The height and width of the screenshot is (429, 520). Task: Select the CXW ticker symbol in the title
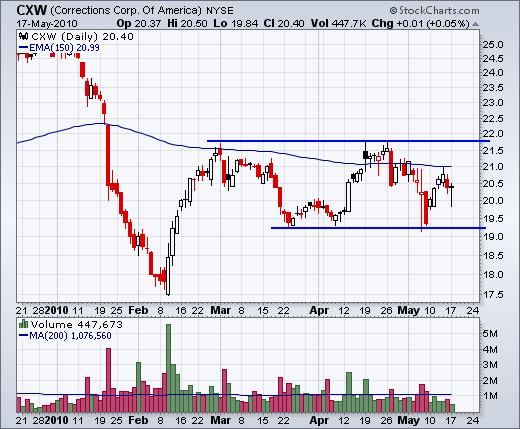tap(32, 10)
